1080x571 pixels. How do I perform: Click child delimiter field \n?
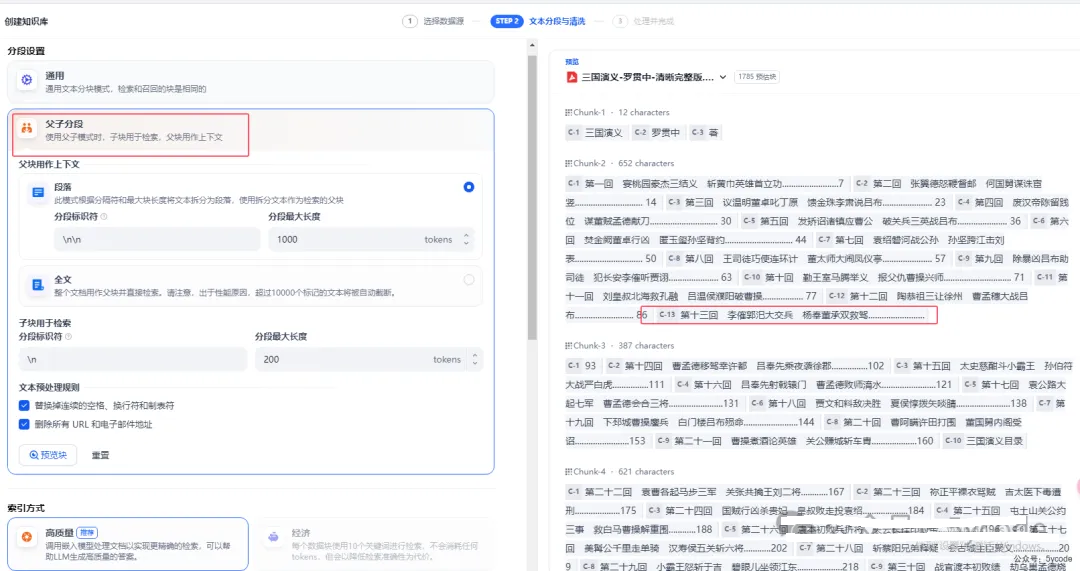point(133,360)
